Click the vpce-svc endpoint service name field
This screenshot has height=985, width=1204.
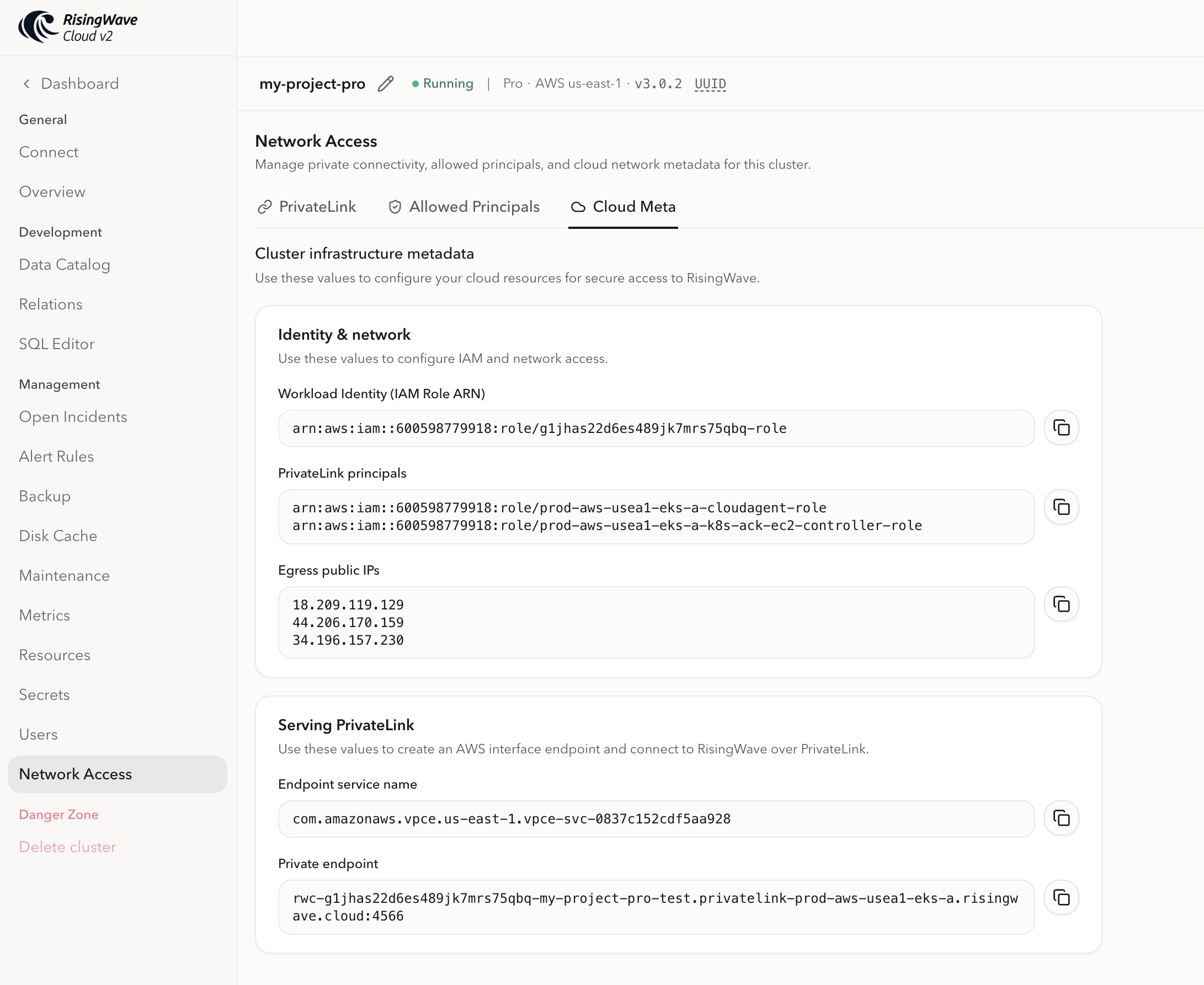coord(656,819)
